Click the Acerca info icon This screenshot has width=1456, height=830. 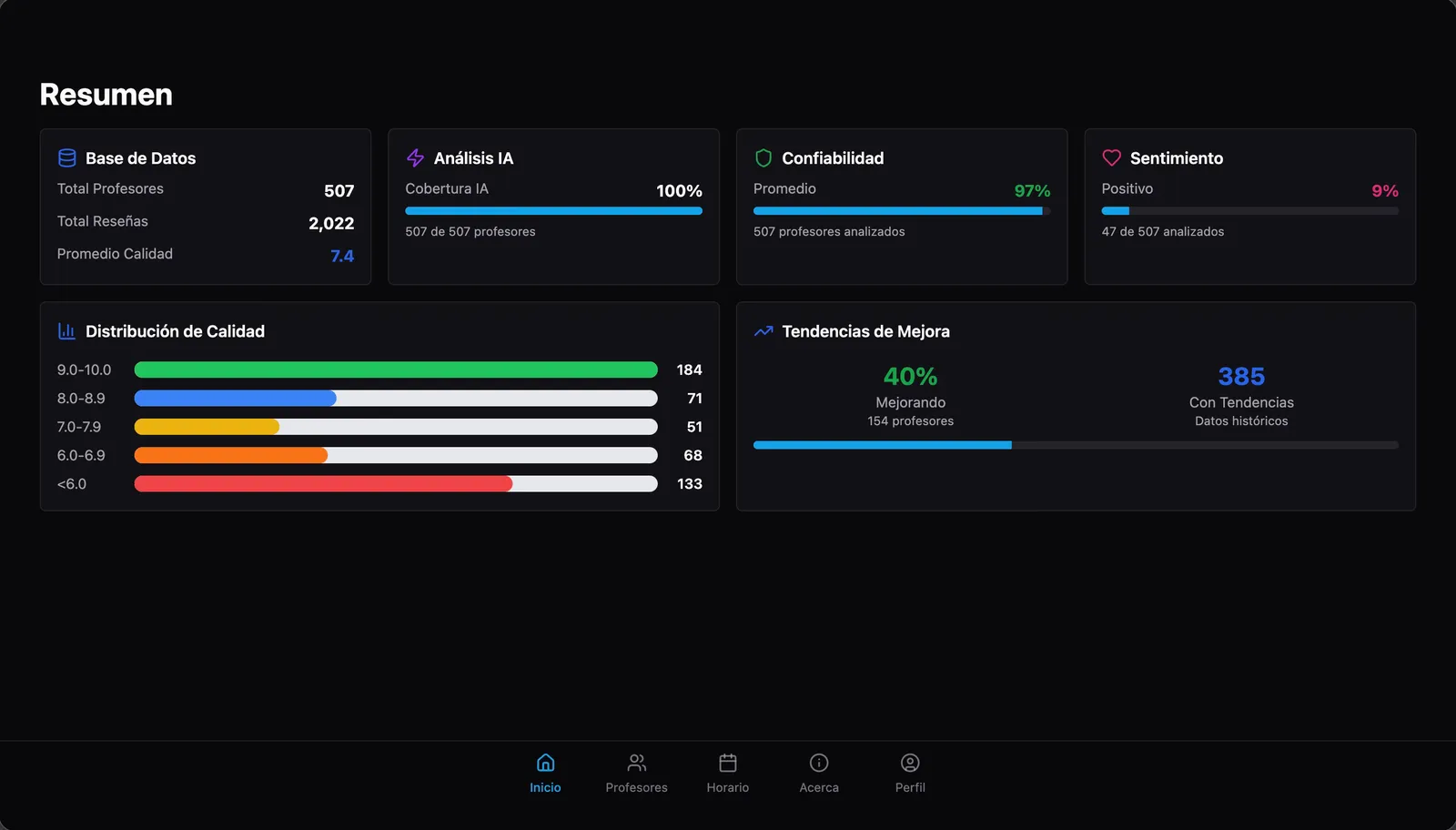(x=819, y=763)
